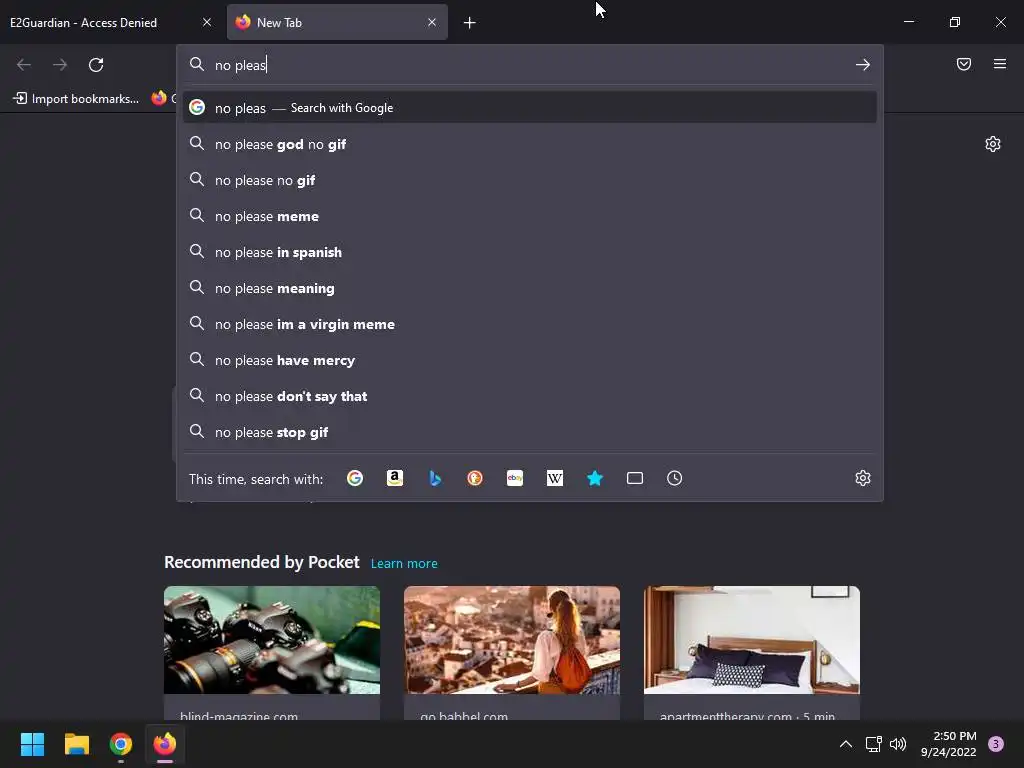The width and height of the screenshot is (1024, 768).
Task: Open a new tab with plus button
Action: coord(470,23)
